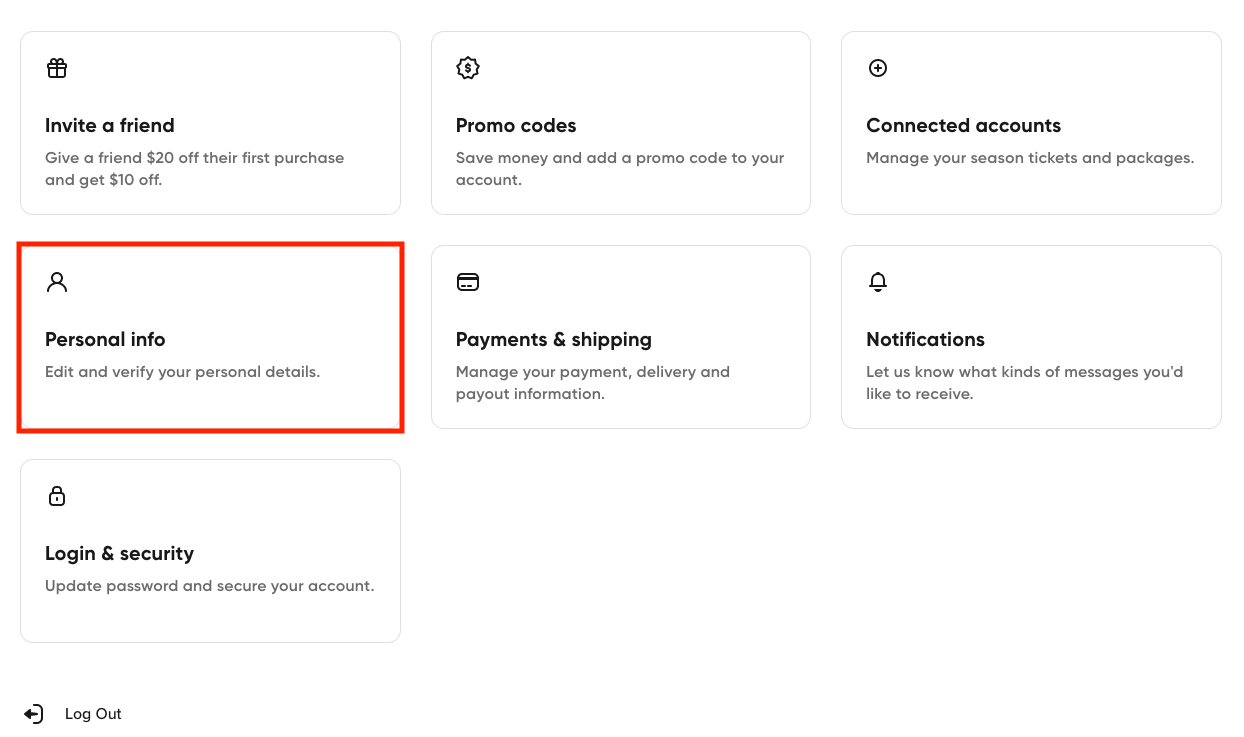Go to Personal info heading

pyautogui.click(x=105, y=339)
